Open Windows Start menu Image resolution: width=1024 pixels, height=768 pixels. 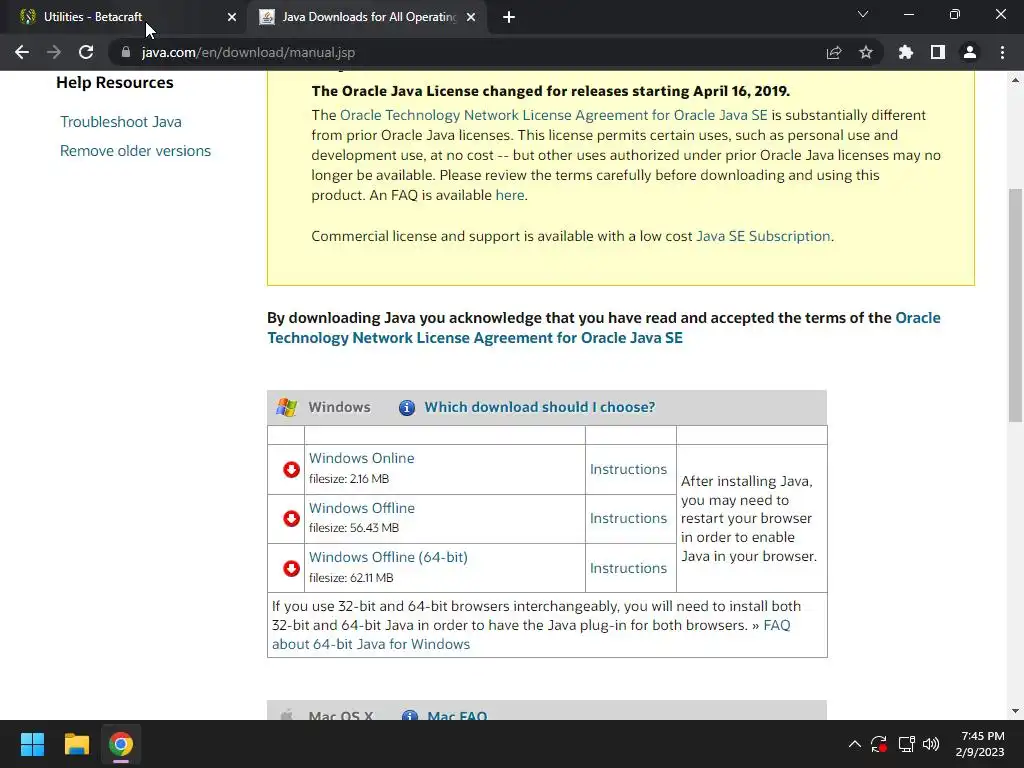click(x=32, y=744)
